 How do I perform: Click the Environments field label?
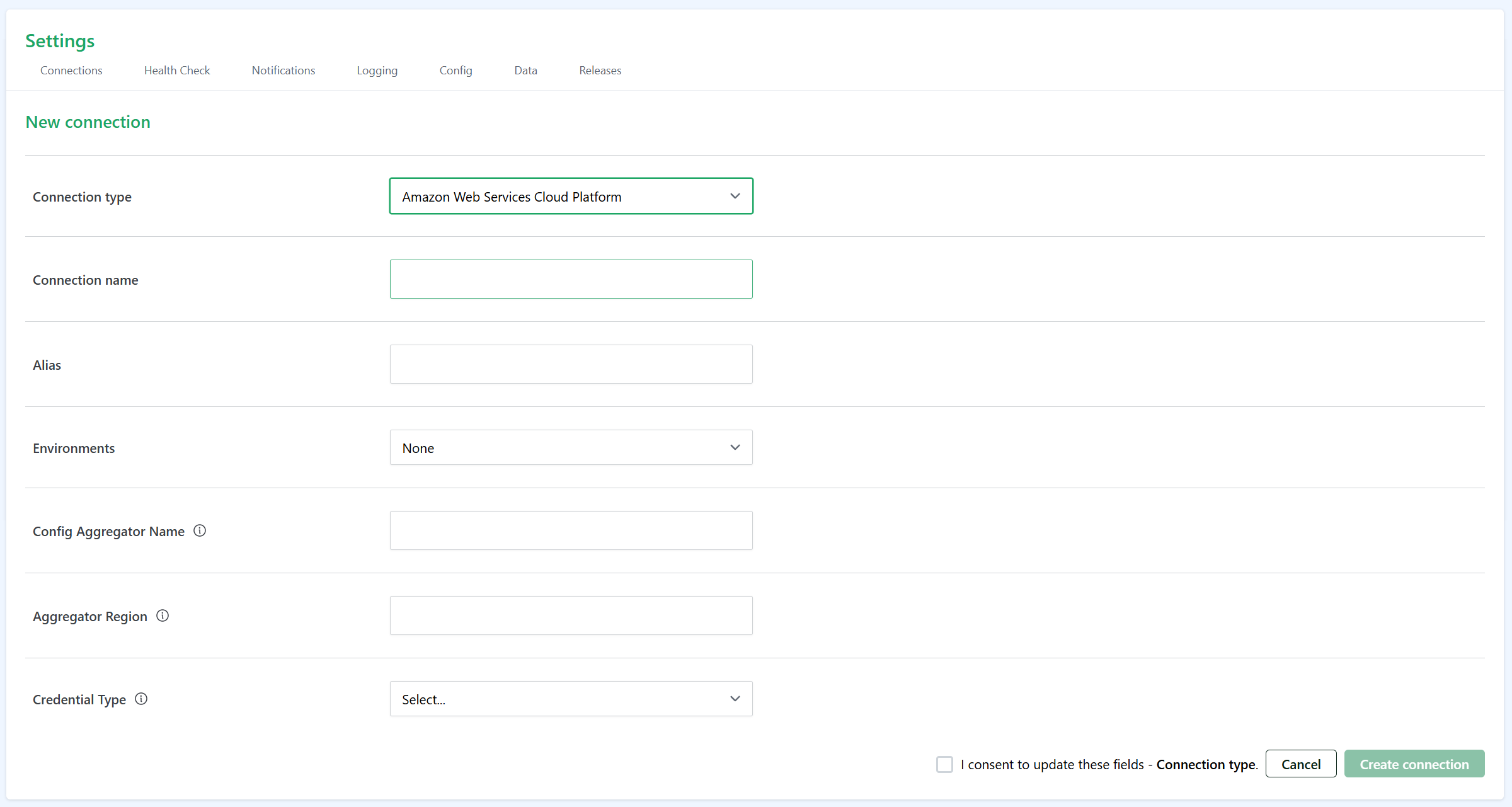tap(74, 449)
